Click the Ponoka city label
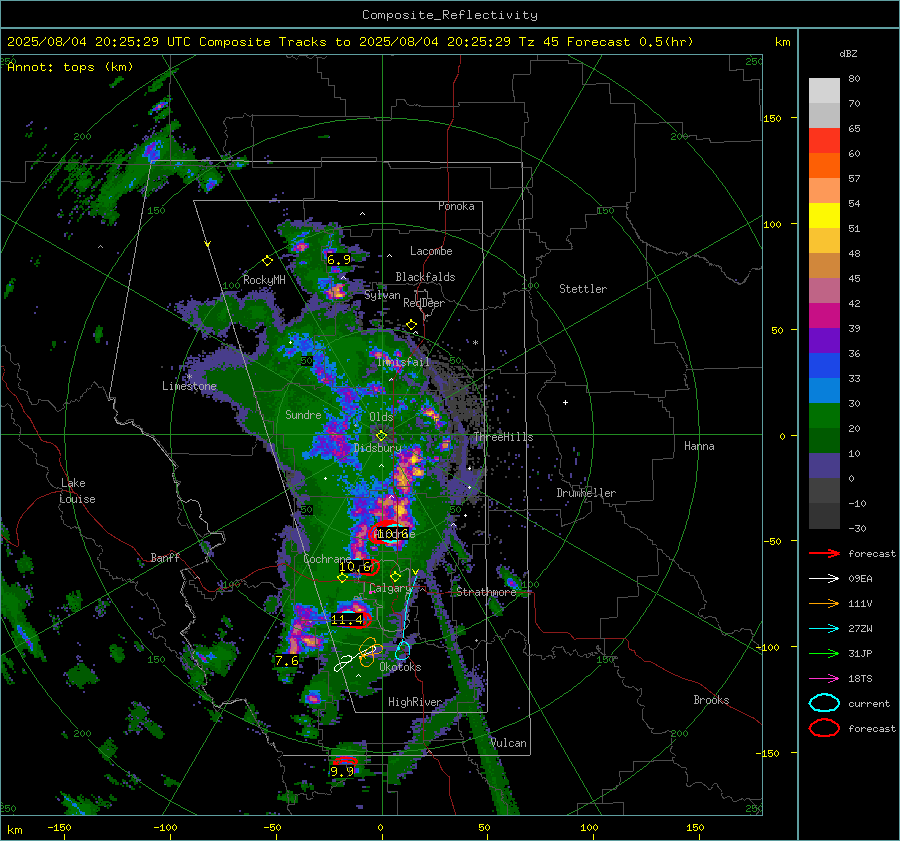Viewport: 900px width, 841px height. click(x=456, y=206)
